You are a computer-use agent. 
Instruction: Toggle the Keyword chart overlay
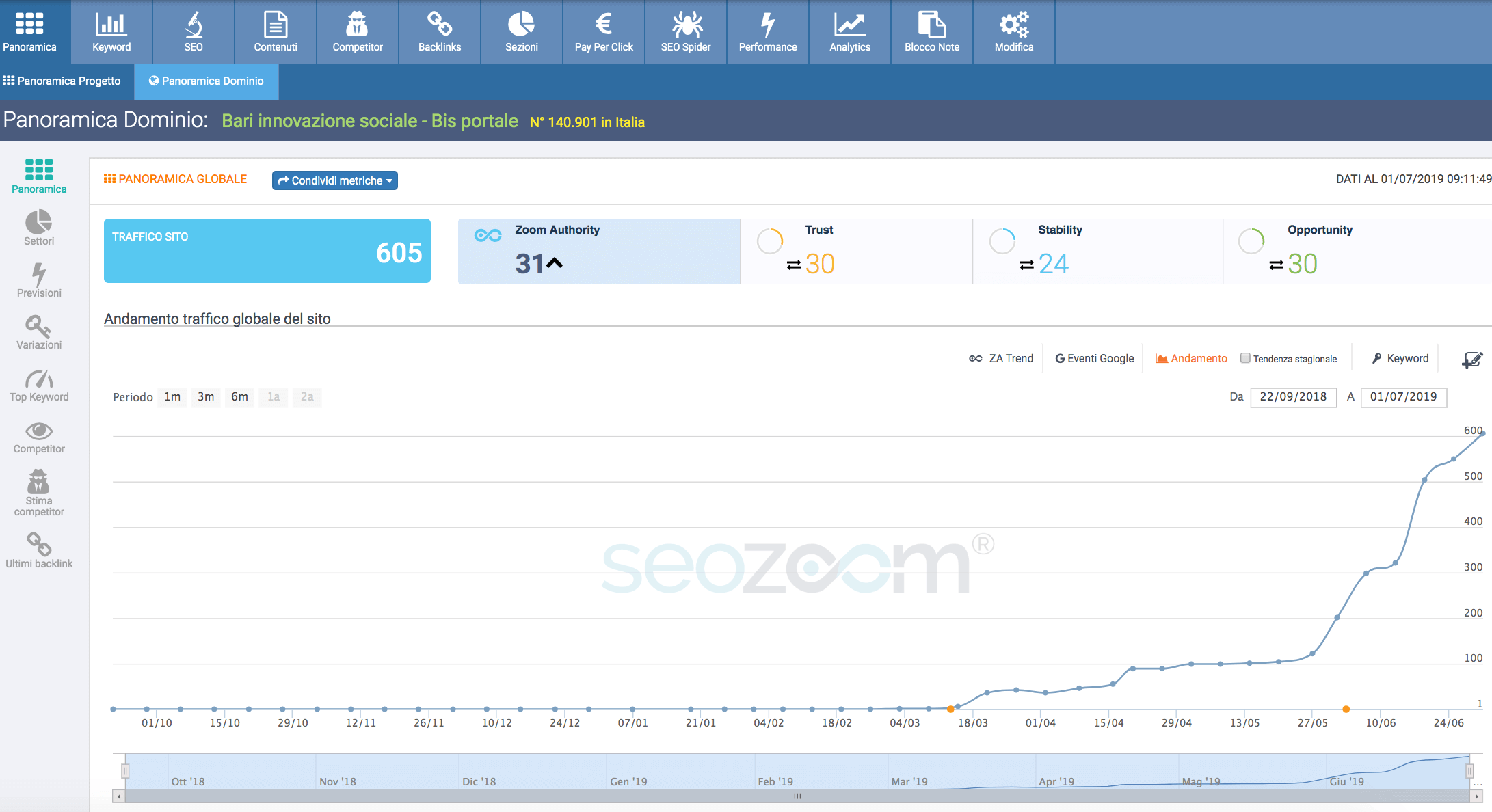1400,358
